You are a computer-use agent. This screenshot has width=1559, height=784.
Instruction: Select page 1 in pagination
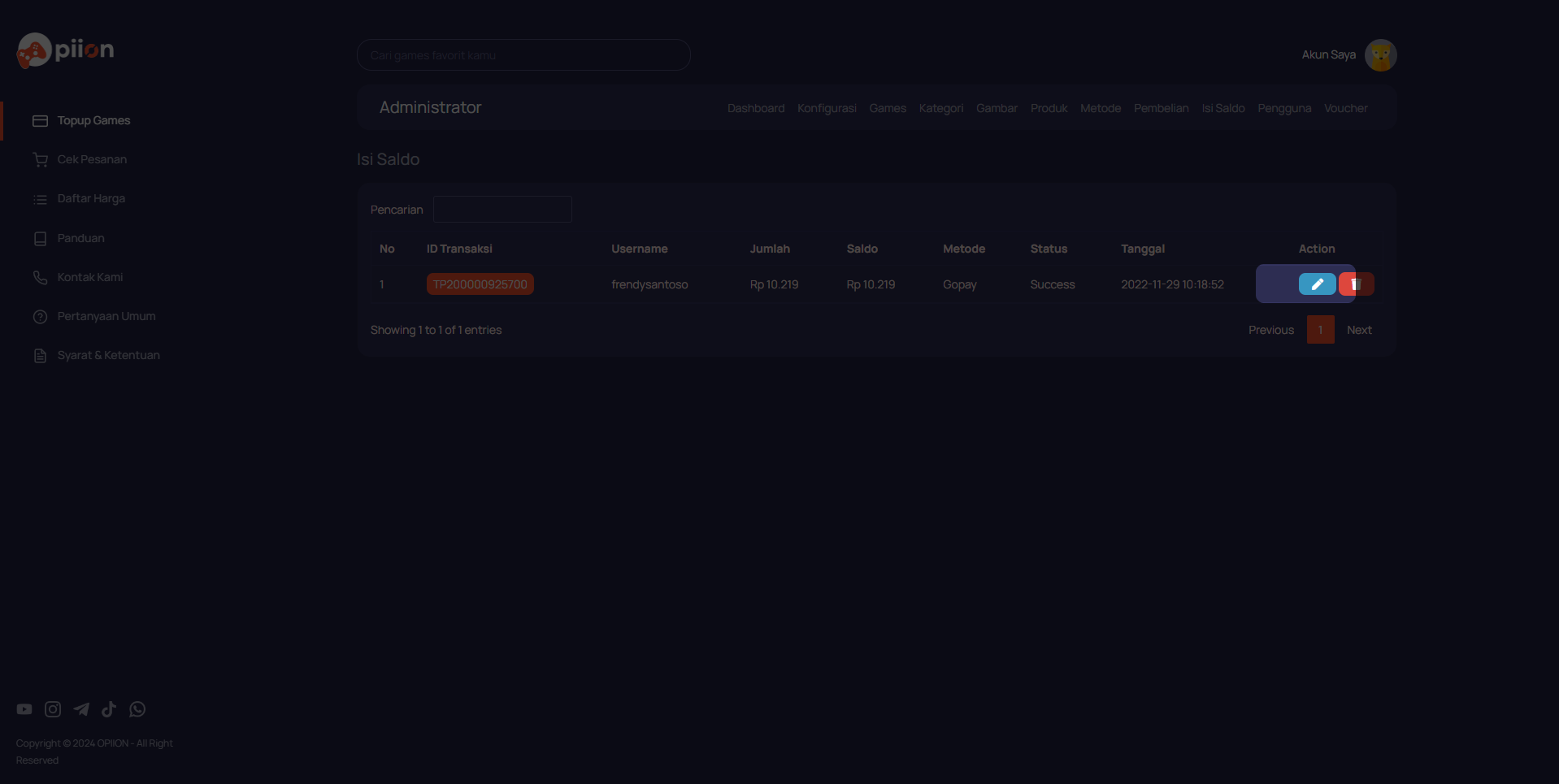pyautogui.click(x=1321, y=330)
